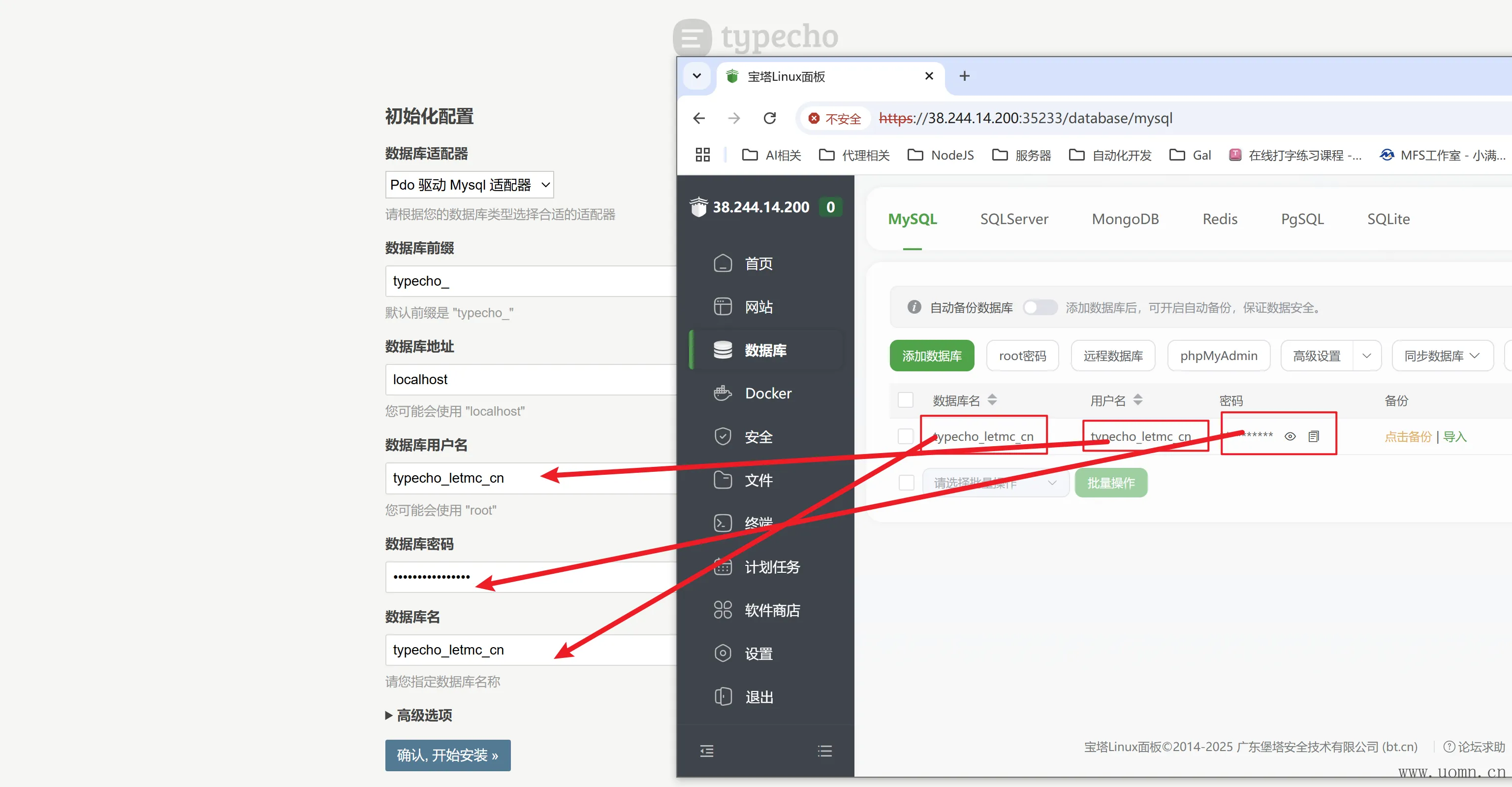Open the phpMyAdmin button

click(1219, 356)
